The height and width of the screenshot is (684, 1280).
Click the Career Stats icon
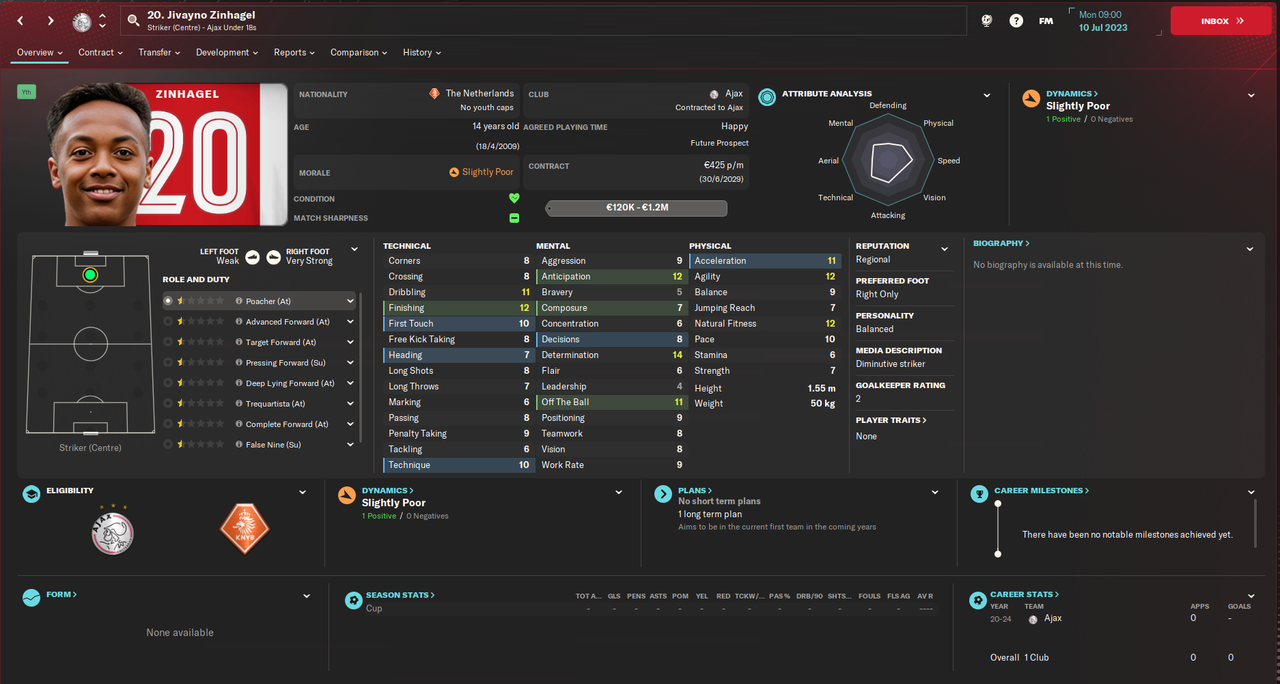click(x=978, y=600)
